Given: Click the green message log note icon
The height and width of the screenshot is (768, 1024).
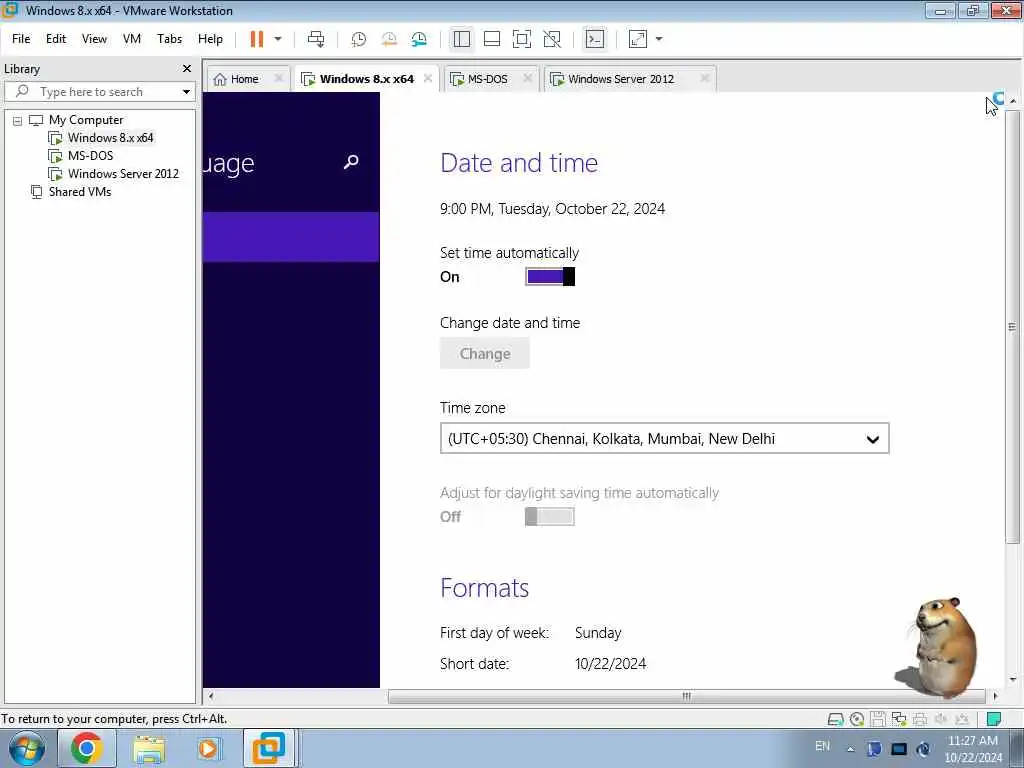Looking at the screenshot, I should click(x=994, y=719).
